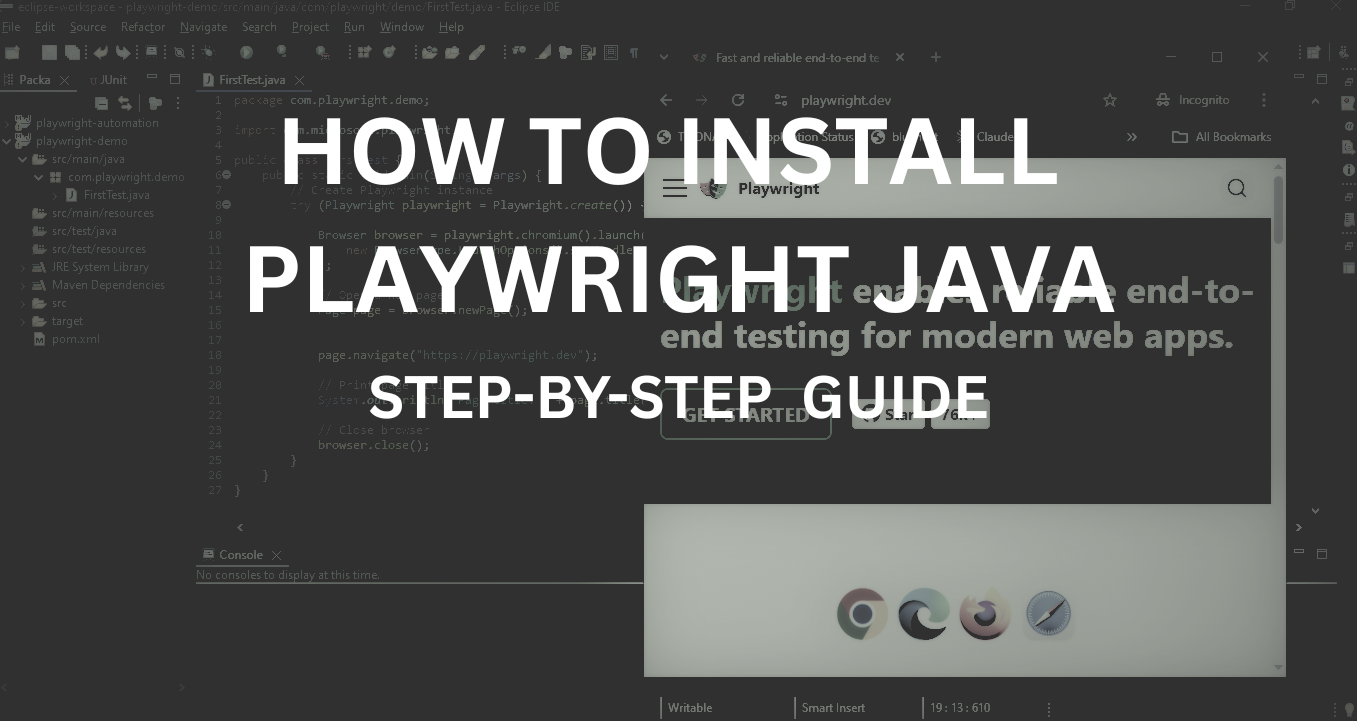
Task: Collapse the com.playwright.demo package
Action: pos(38,177)
